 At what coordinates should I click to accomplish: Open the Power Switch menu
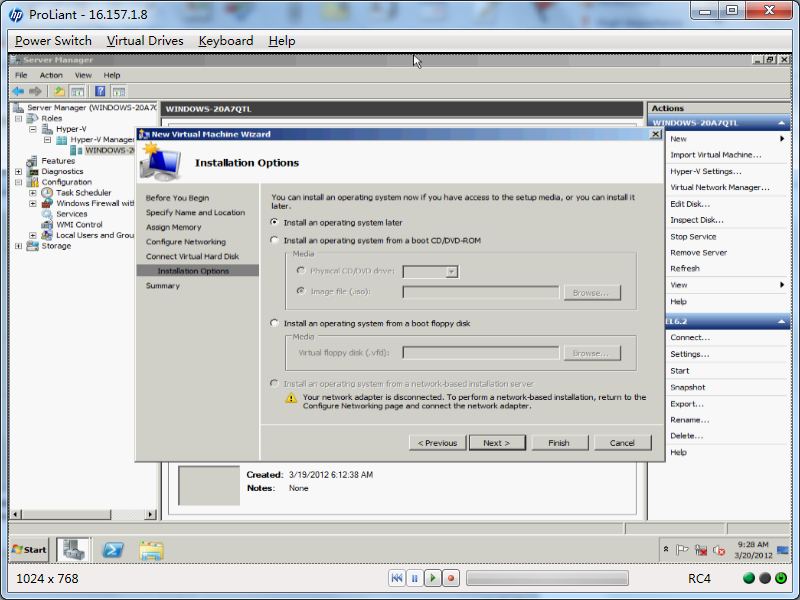53,41
